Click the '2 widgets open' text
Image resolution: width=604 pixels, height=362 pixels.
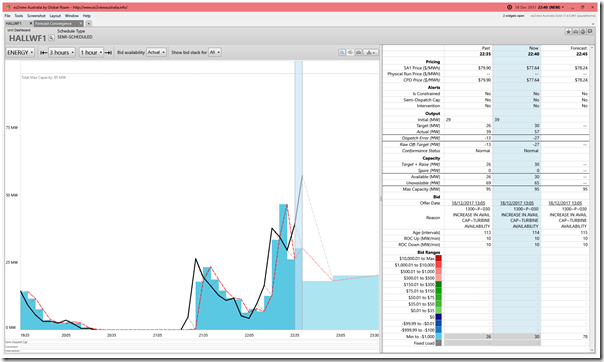point(513,16)
